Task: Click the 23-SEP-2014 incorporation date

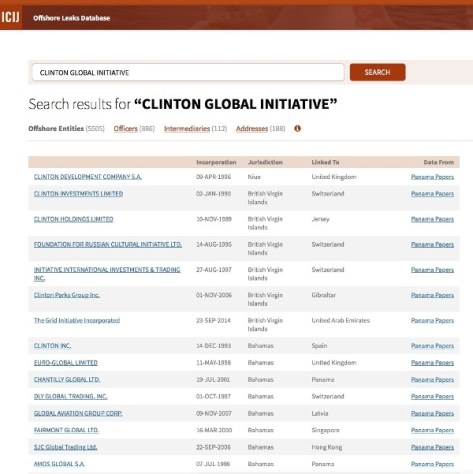Action: point(213,320)
